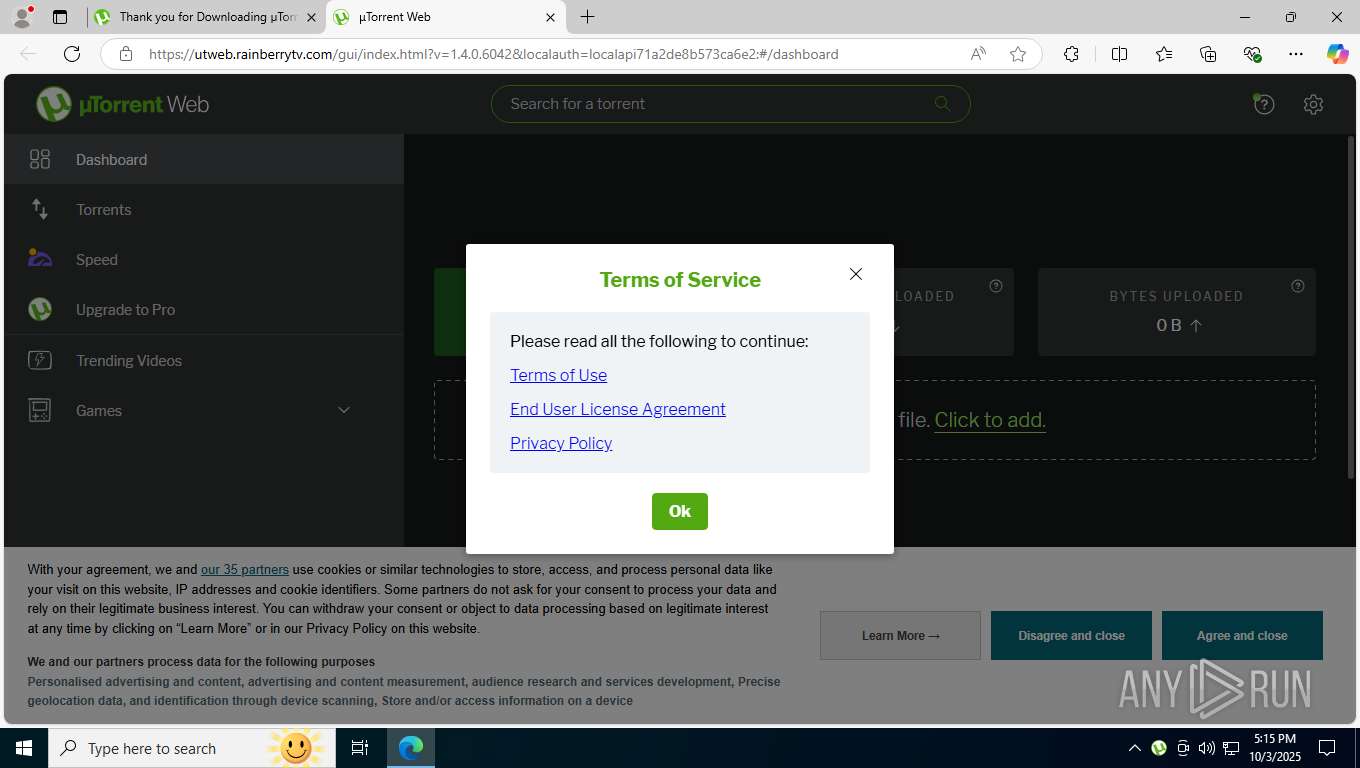Click the search magnifier icon
Screen dimensions: 1360x768
pos(942,103)
